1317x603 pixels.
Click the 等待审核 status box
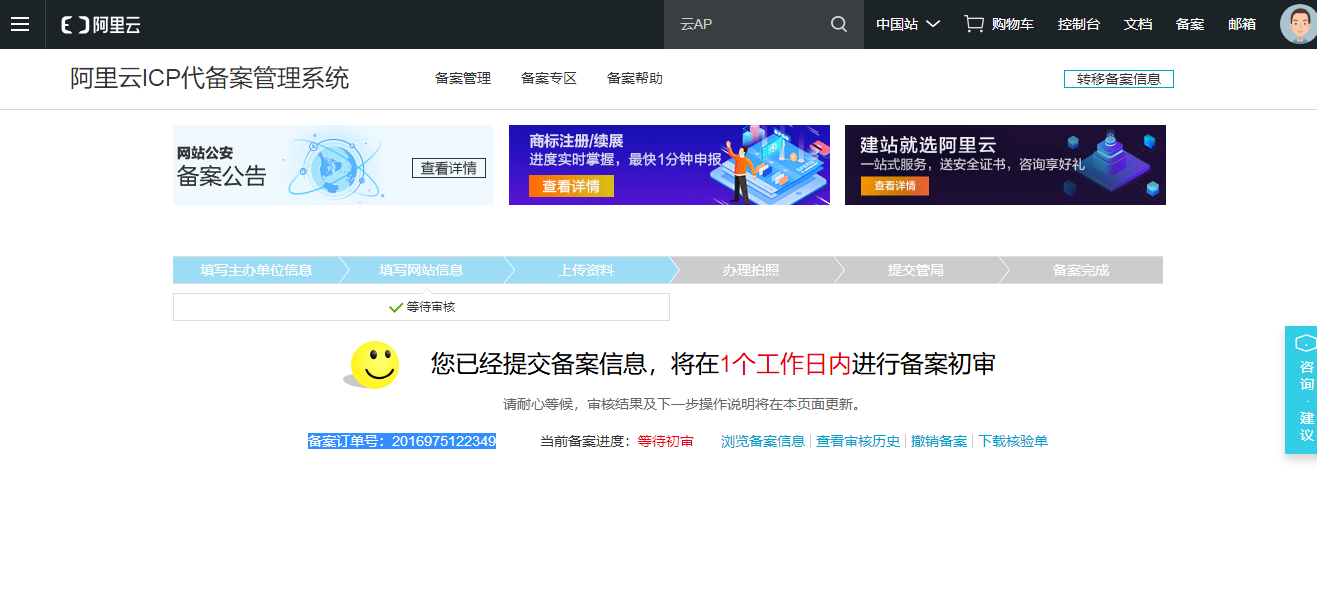[421, 307]
